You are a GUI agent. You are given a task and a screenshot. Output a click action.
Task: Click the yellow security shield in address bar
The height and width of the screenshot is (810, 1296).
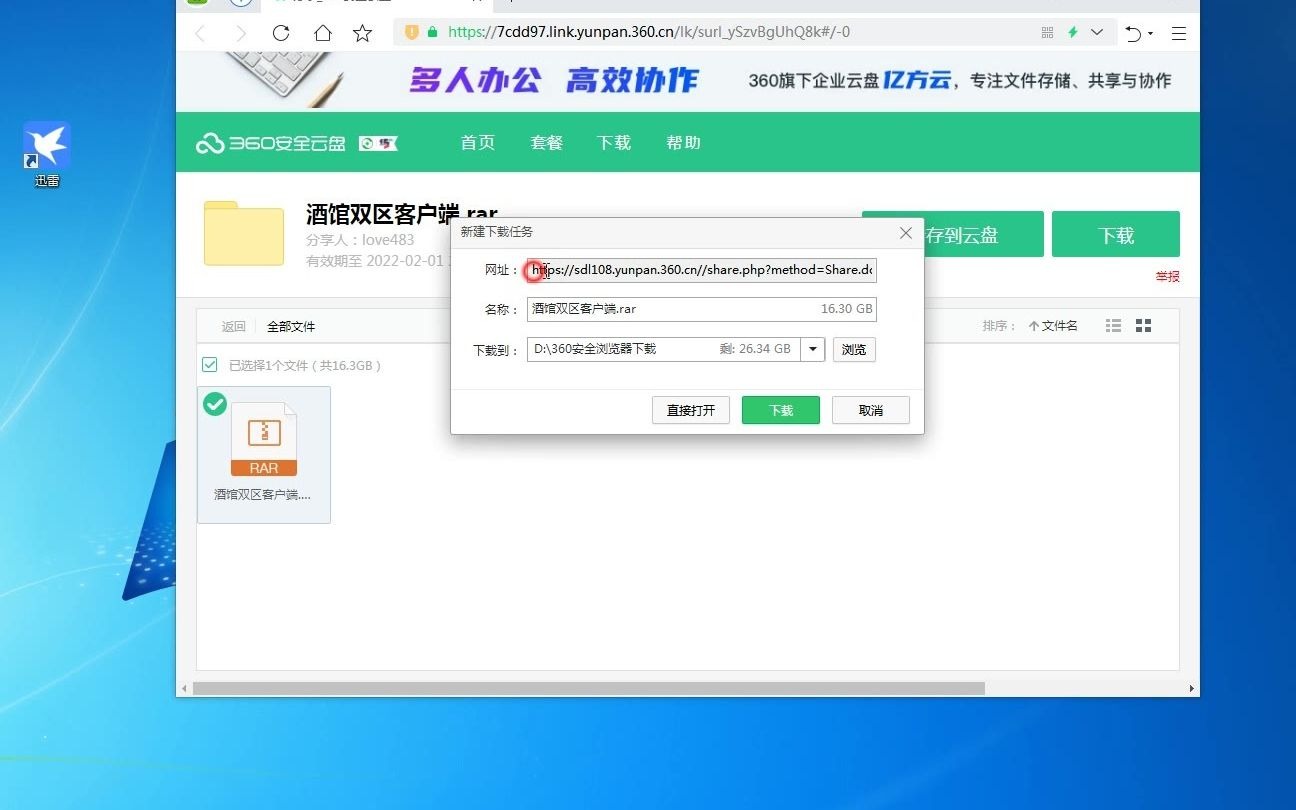(x=411, y=32)
